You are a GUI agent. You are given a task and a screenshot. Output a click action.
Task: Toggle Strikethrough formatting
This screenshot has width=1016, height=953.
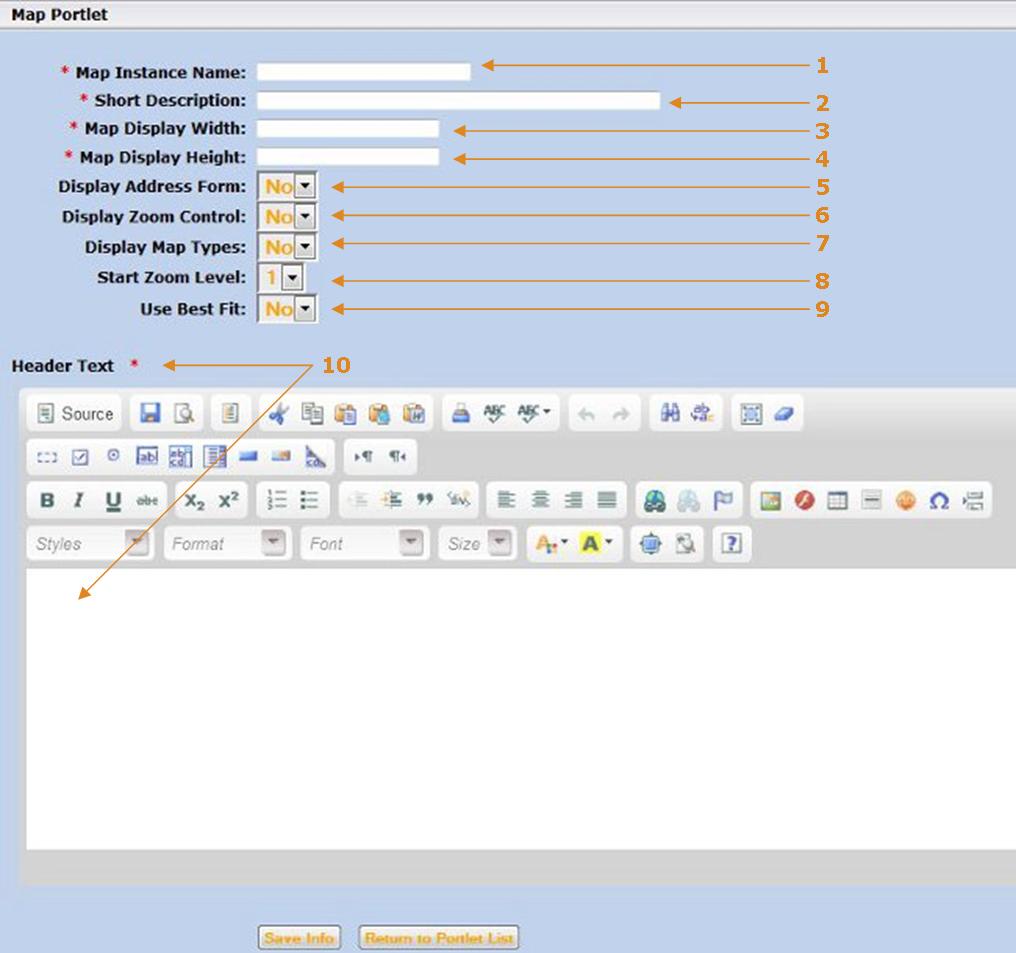click(x=147, y=500)
